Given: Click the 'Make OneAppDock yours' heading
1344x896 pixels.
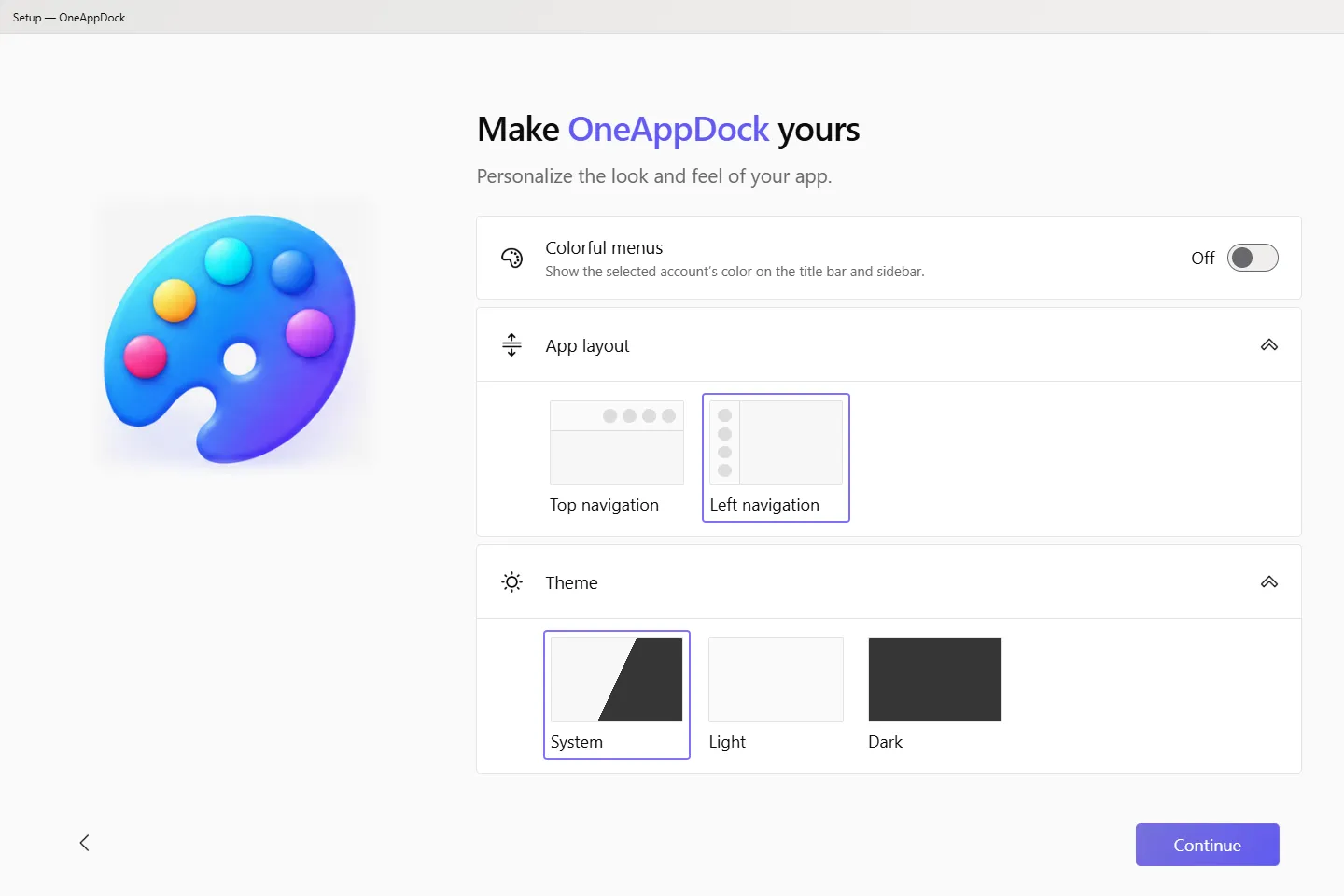Looking at the screenshot, I should click(x=668, y=130).
